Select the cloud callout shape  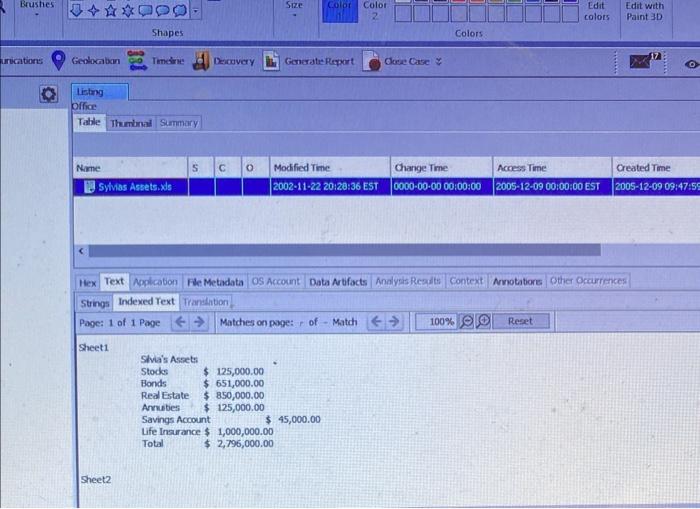(180, 10)
